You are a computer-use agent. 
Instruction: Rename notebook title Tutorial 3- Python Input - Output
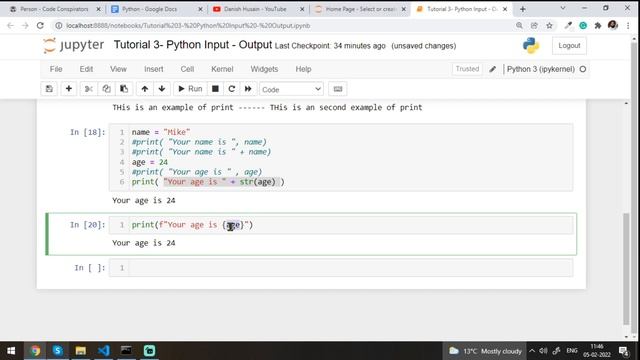(193, 45)
